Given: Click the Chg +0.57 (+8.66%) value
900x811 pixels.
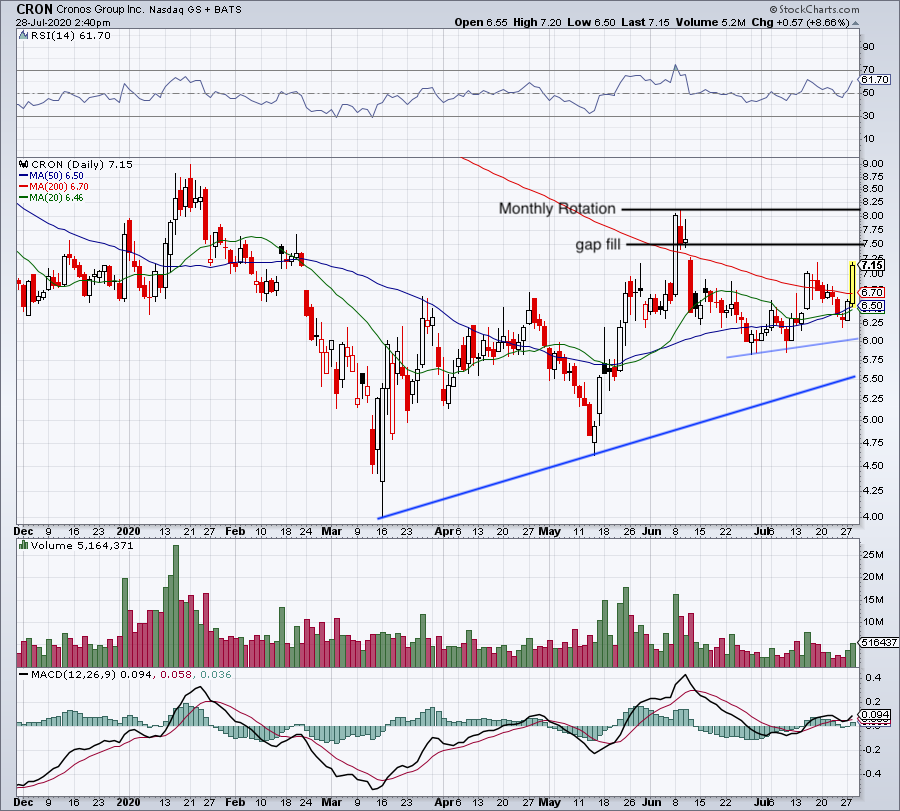Looking at the screenshot, I should [x=800, y=22].
